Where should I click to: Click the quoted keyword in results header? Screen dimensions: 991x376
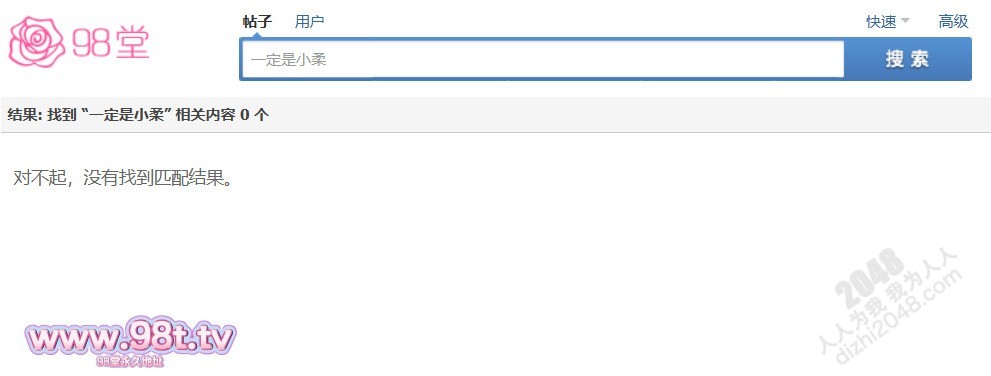click(x=127, y=114)
